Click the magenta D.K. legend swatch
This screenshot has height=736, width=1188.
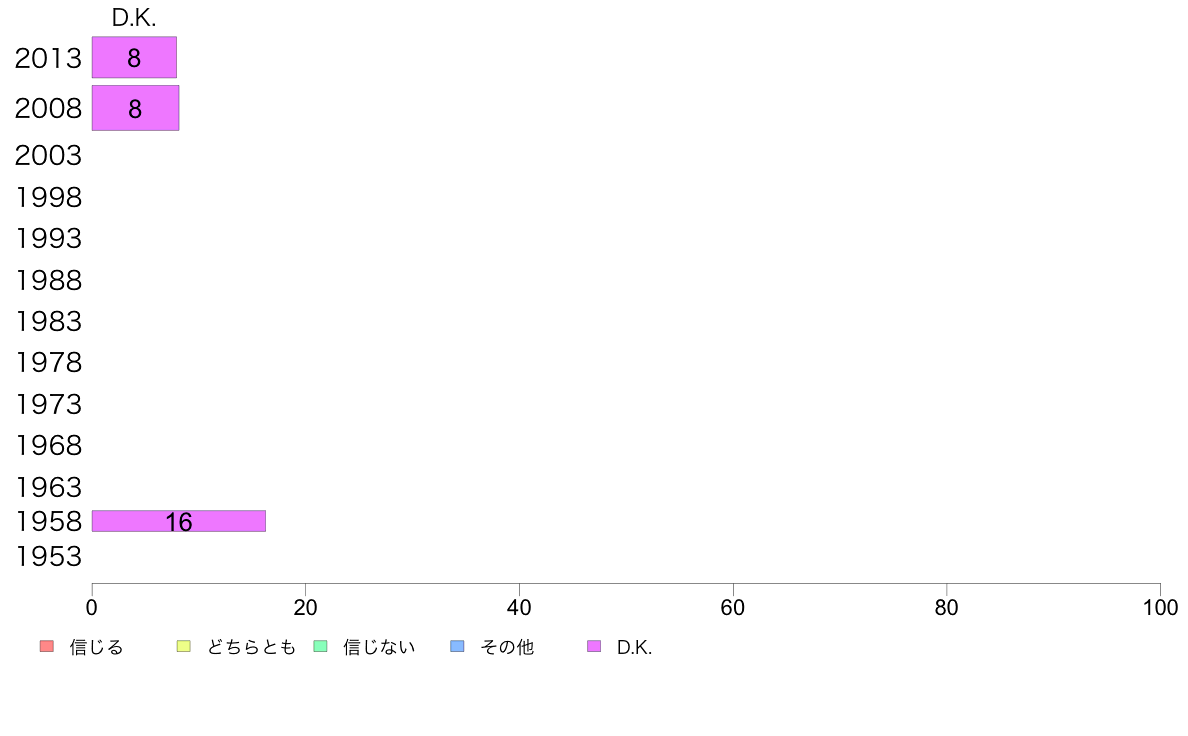594,646
